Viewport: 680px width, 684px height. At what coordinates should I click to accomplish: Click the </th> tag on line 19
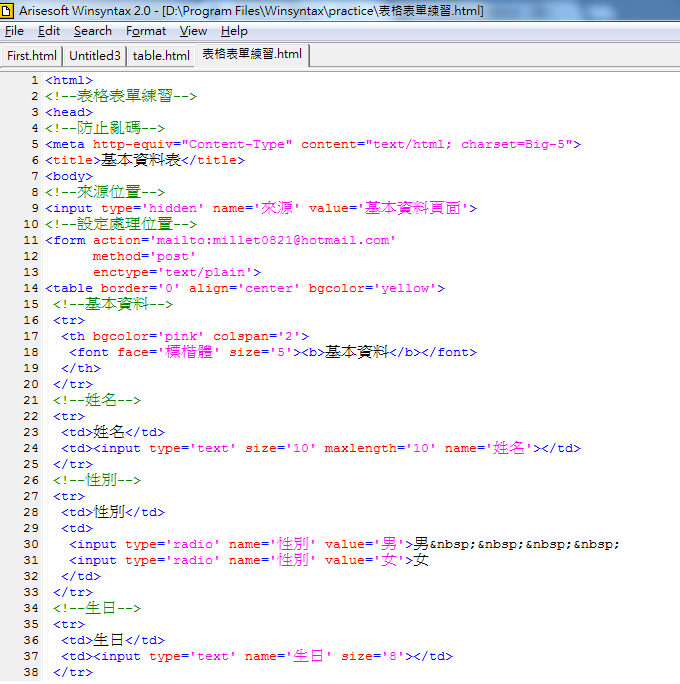81,369
